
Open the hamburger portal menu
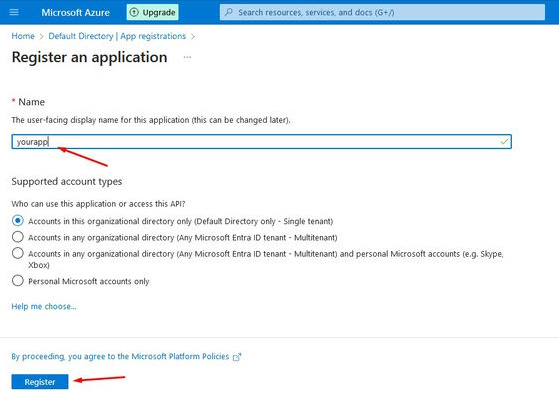coord(14,12)
